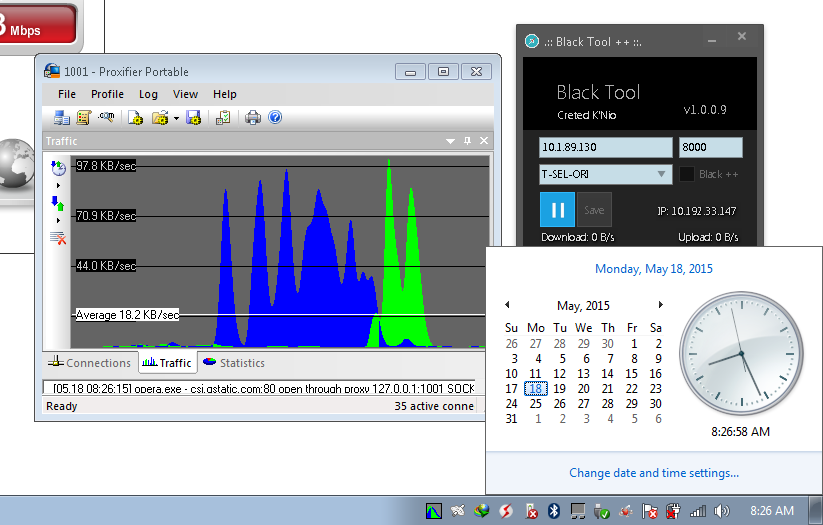Click the May, 2015 calendar header
The image size is (823, 525).
(x=583, y=306)
